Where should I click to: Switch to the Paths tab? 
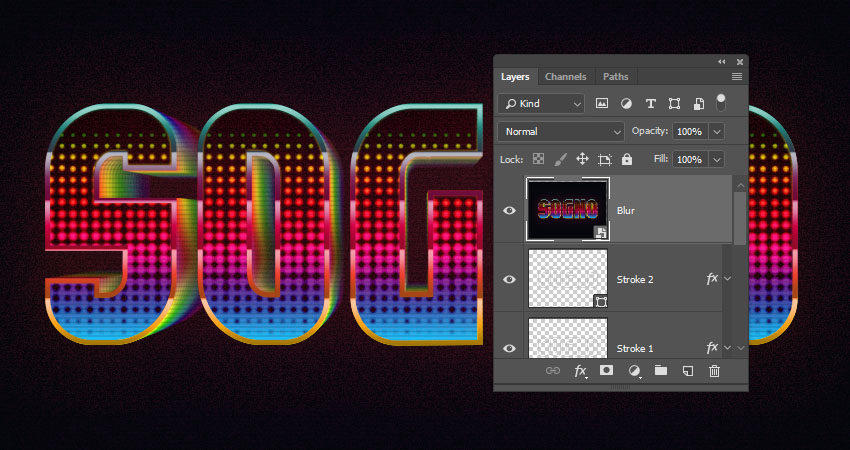tap(616, 76)
